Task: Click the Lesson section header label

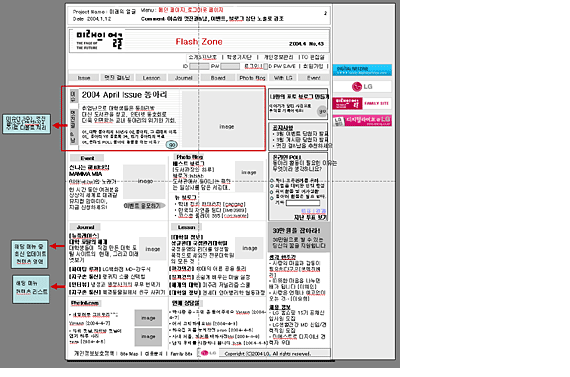Action: [186, 227]
